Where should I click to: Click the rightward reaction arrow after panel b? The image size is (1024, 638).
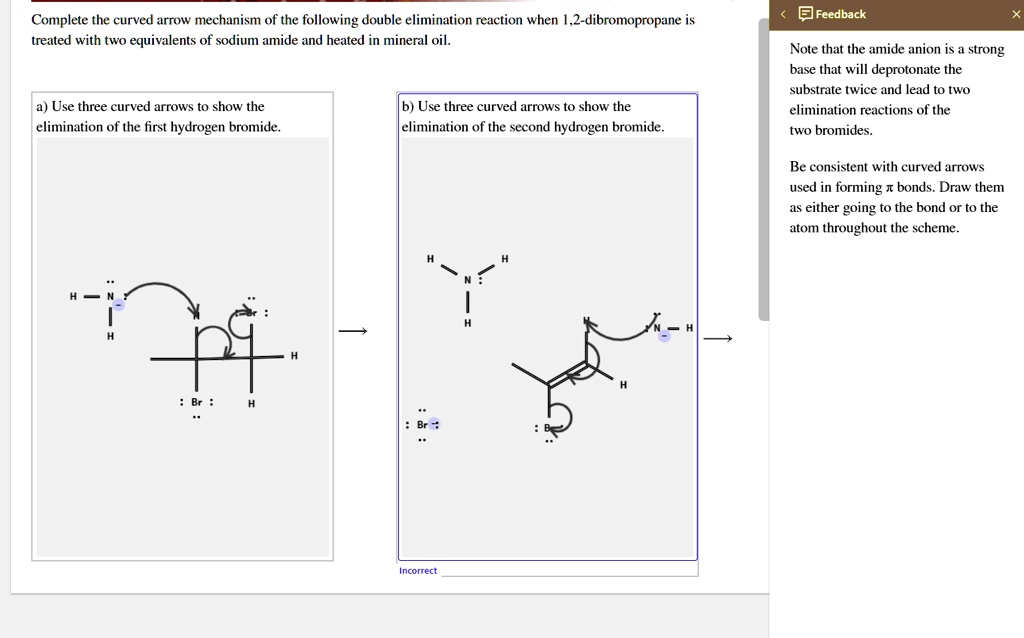click(718, 338)
